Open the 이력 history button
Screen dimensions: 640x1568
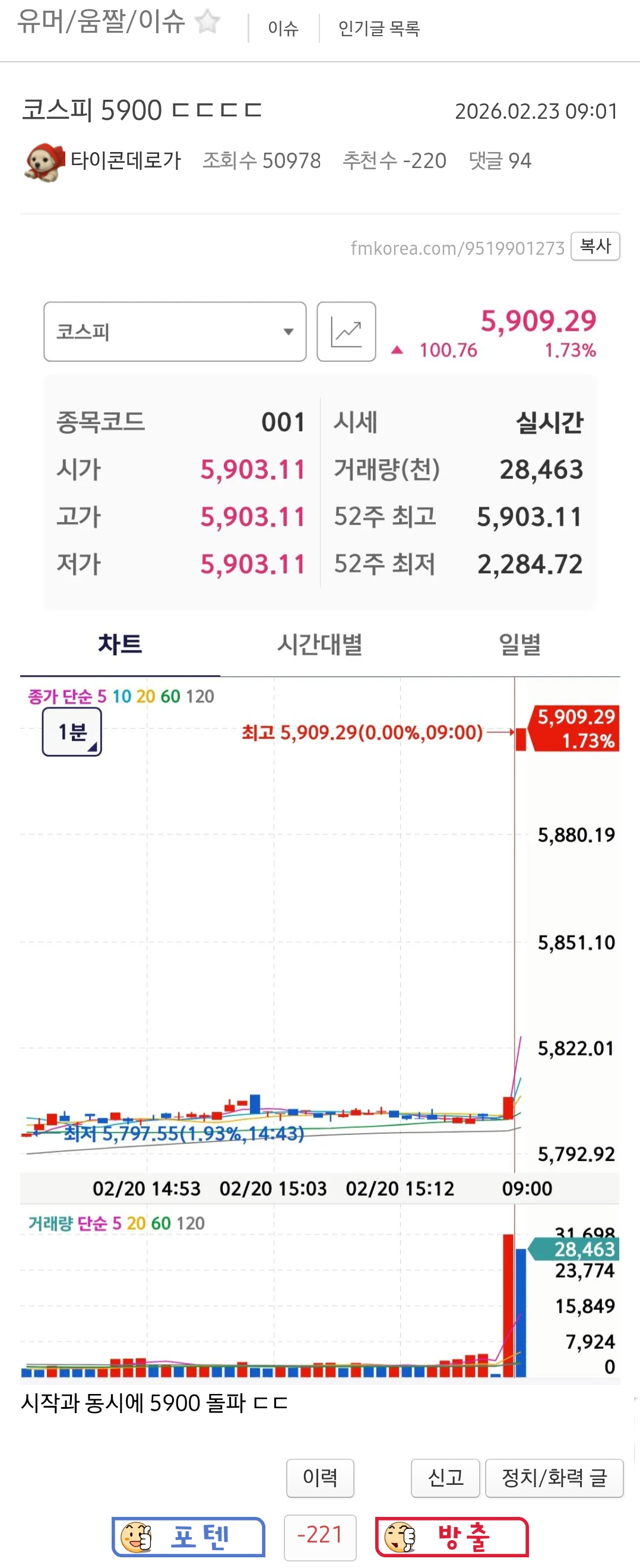tap(320, 1477)
